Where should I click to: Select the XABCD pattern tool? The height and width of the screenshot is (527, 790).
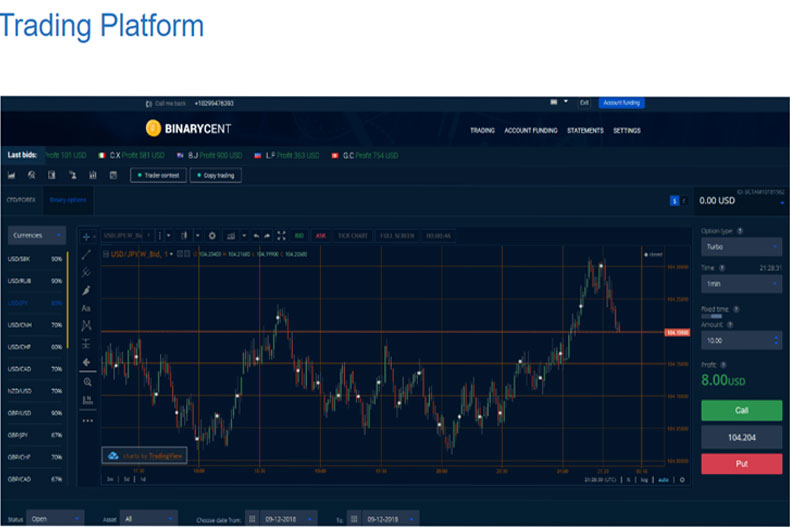click(86, 325)
